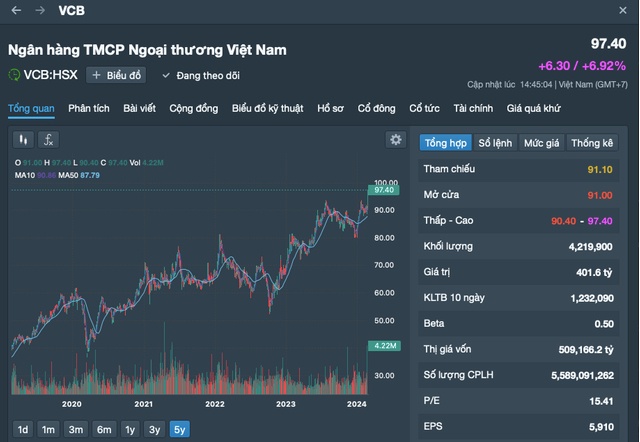640x442 pixels.
Task: Click the Thị giá vốn value 509,166.2 tỷ
Action: 586,349
